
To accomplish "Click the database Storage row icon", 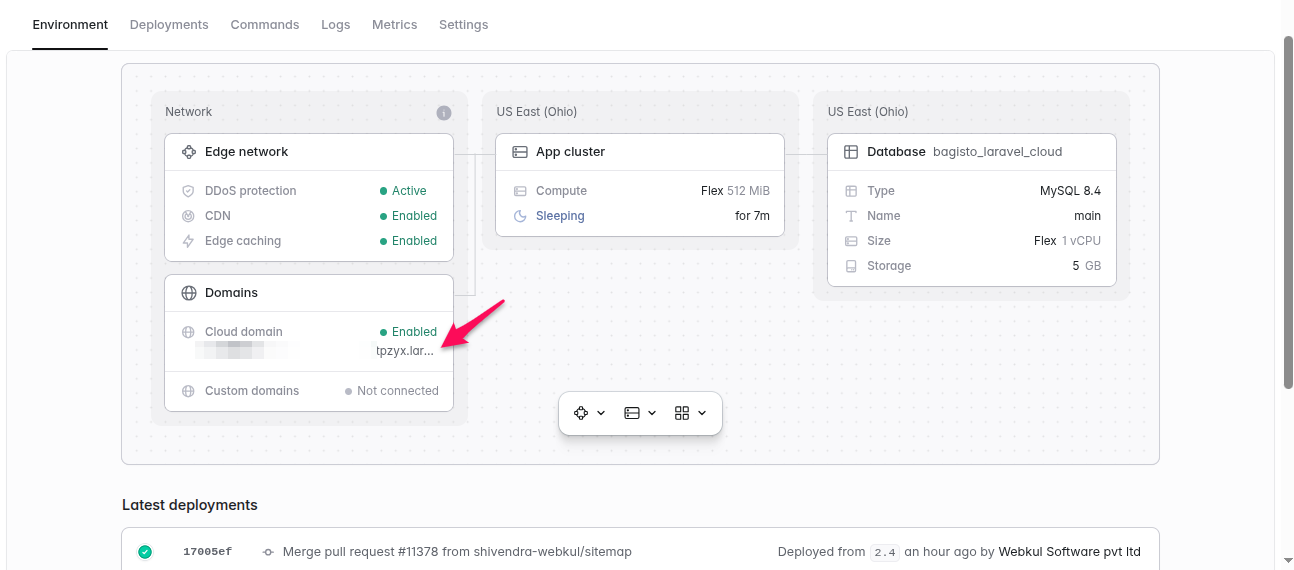I will (x=851, y=266).
